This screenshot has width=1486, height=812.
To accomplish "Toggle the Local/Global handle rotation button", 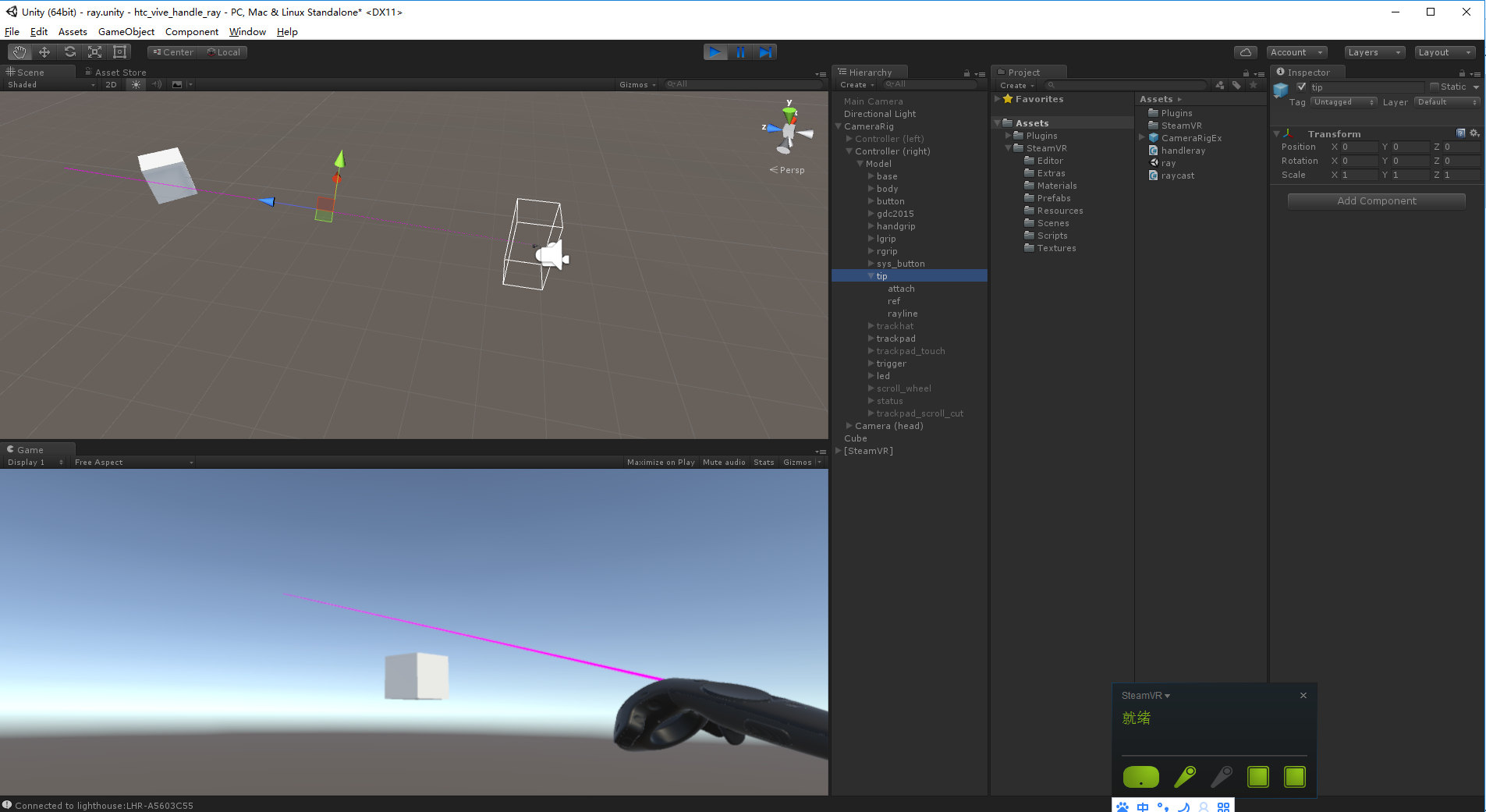I will [x=223, y=52].
